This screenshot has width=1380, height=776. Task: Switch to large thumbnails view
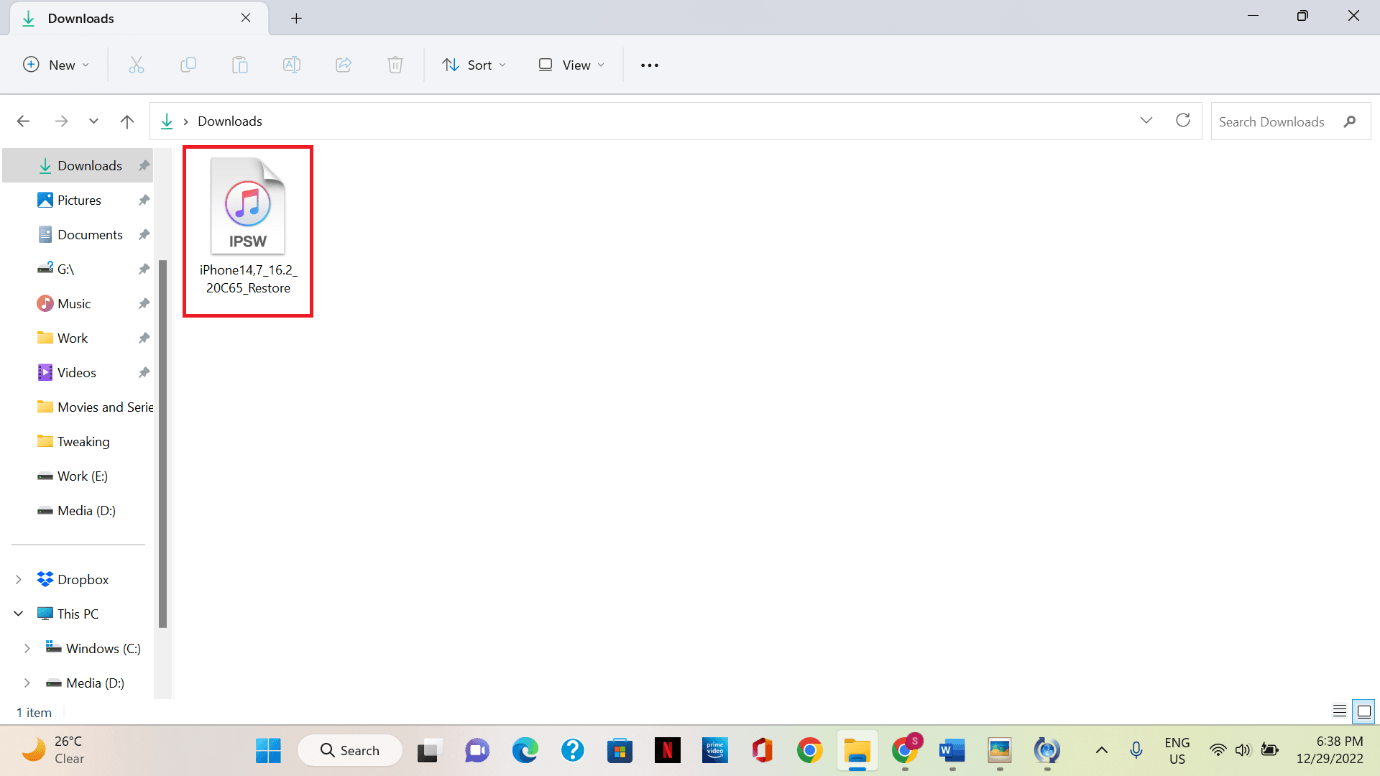pos(1363,711)
